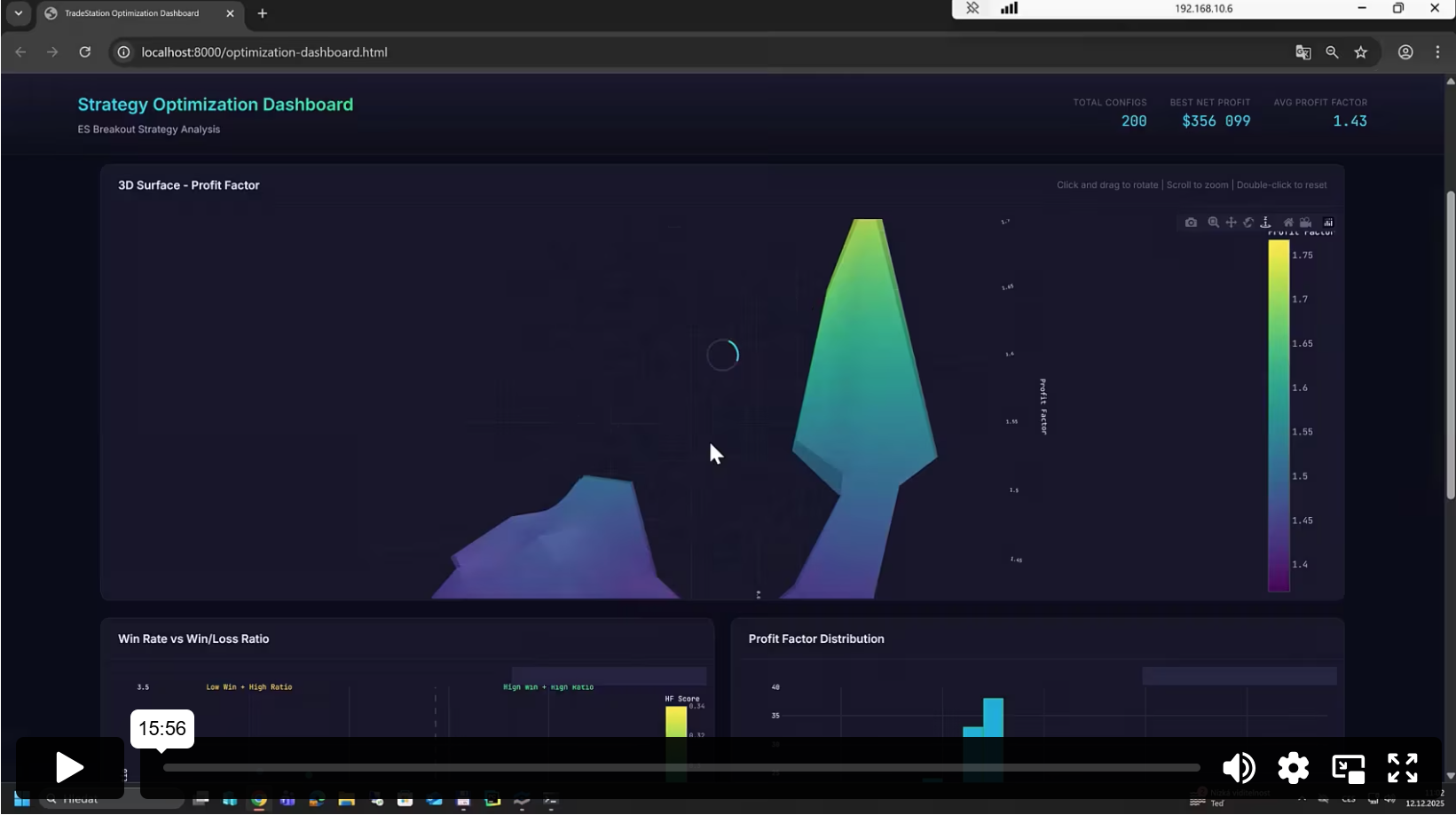Click the Chrome icon in Windows taskbar
Image resolution: width=1456 pixels, height=815 pixels.
[258, 800]
